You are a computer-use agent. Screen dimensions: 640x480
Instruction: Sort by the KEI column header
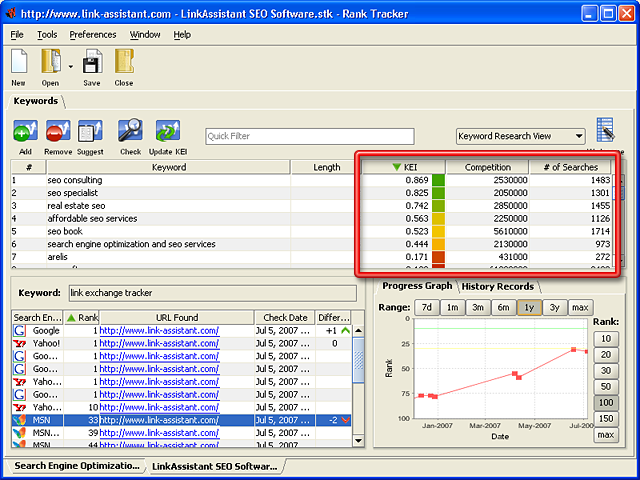pos(403,167)
